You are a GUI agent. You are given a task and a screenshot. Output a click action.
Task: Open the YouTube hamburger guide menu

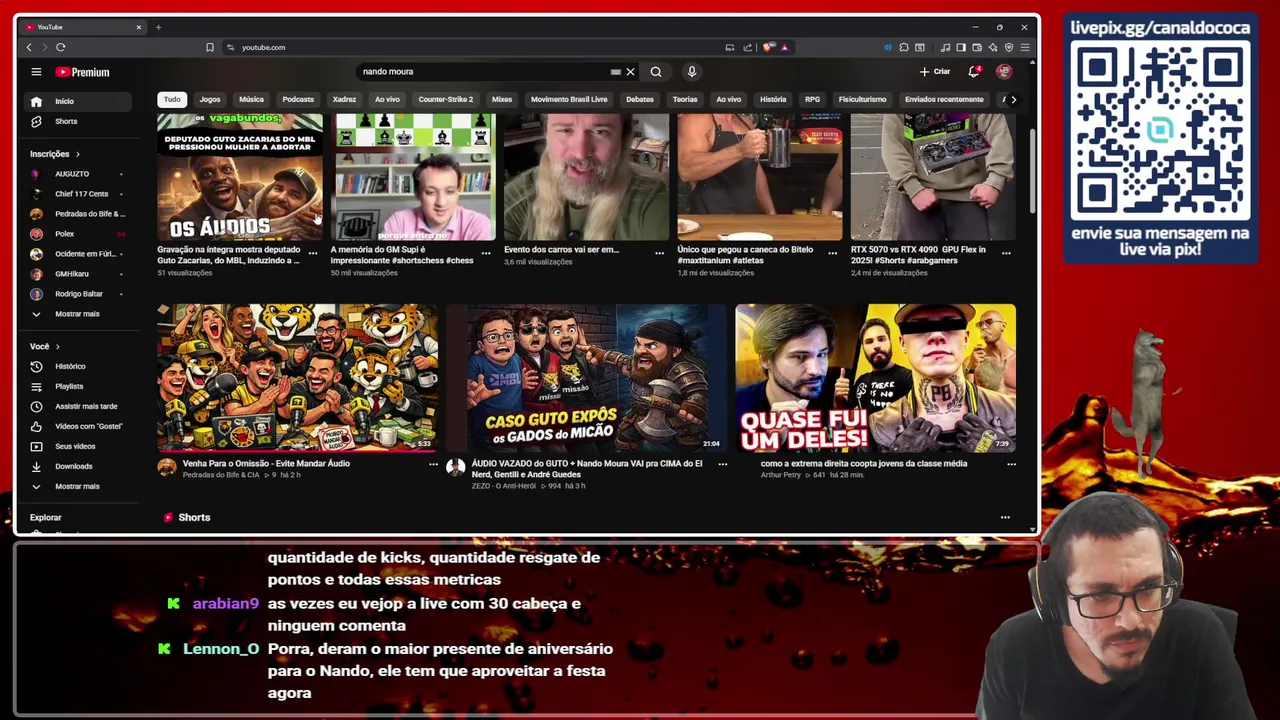tap(36, 72)
